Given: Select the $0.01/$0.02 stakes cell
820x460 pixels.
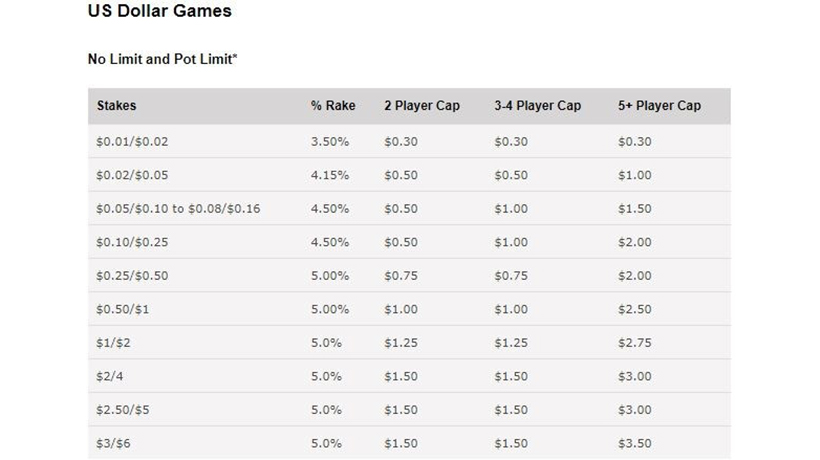Looking at the screenshot, I should click(132, 142).
